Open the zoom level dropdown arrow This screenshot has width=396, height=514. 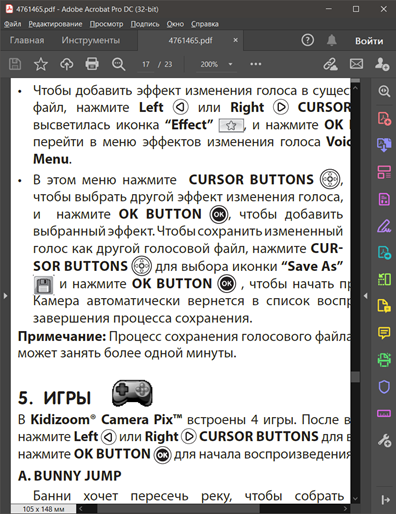click(230, 64)
